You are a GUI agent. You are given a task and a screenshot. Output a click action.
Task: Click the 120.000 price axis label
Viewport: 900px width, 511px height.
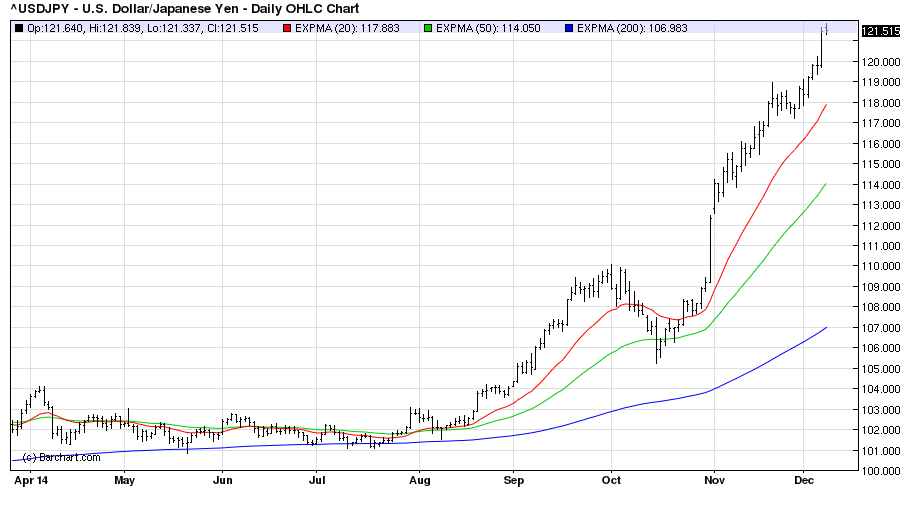click(x=879, y=62)
